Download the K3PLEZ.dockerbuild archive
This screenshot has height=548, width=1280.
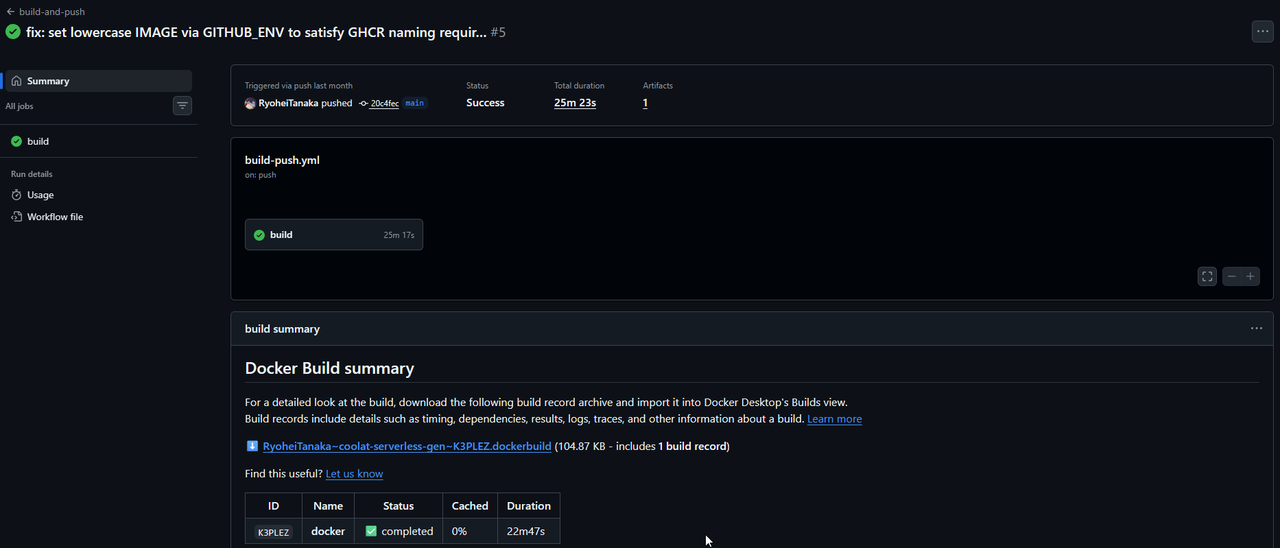click(x=407, y=446)
